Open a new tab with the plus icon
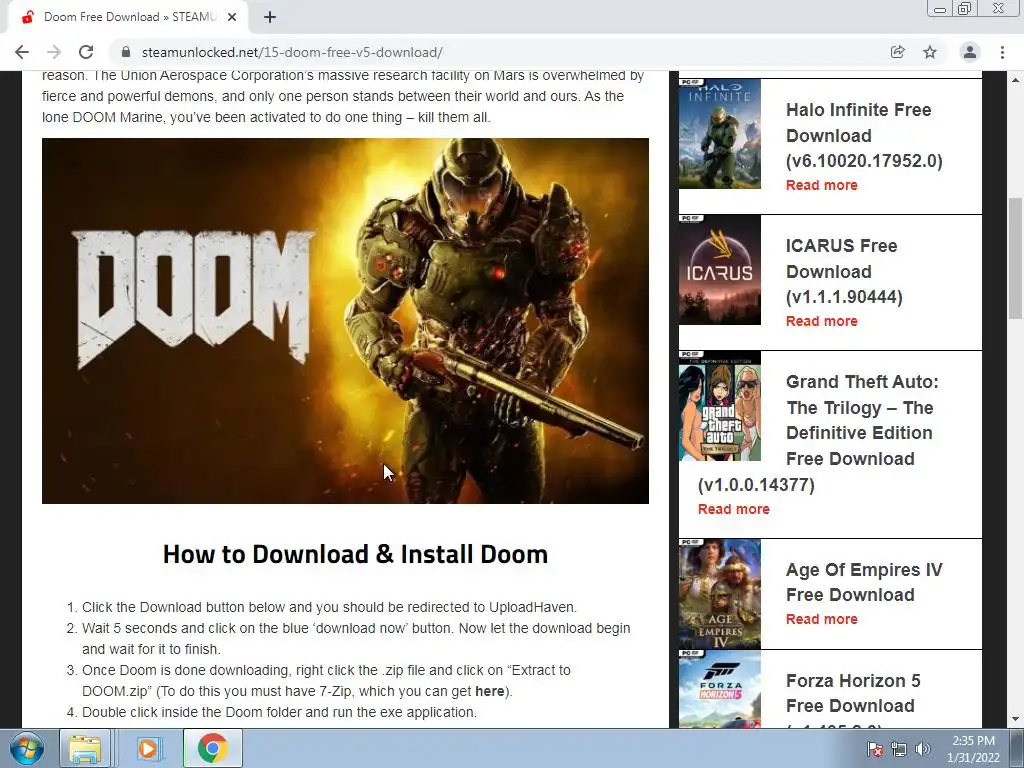The image size is (1024, 768). pyautogui.click(x=270, y=17)
